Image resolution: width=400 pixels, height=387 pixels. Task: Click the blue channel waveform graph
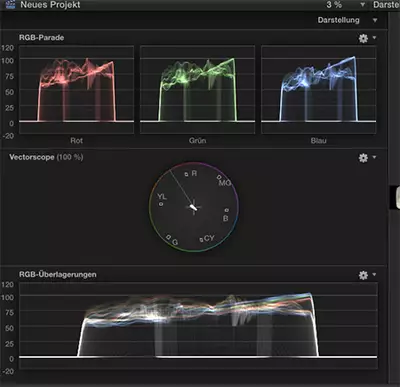(319, 90)
